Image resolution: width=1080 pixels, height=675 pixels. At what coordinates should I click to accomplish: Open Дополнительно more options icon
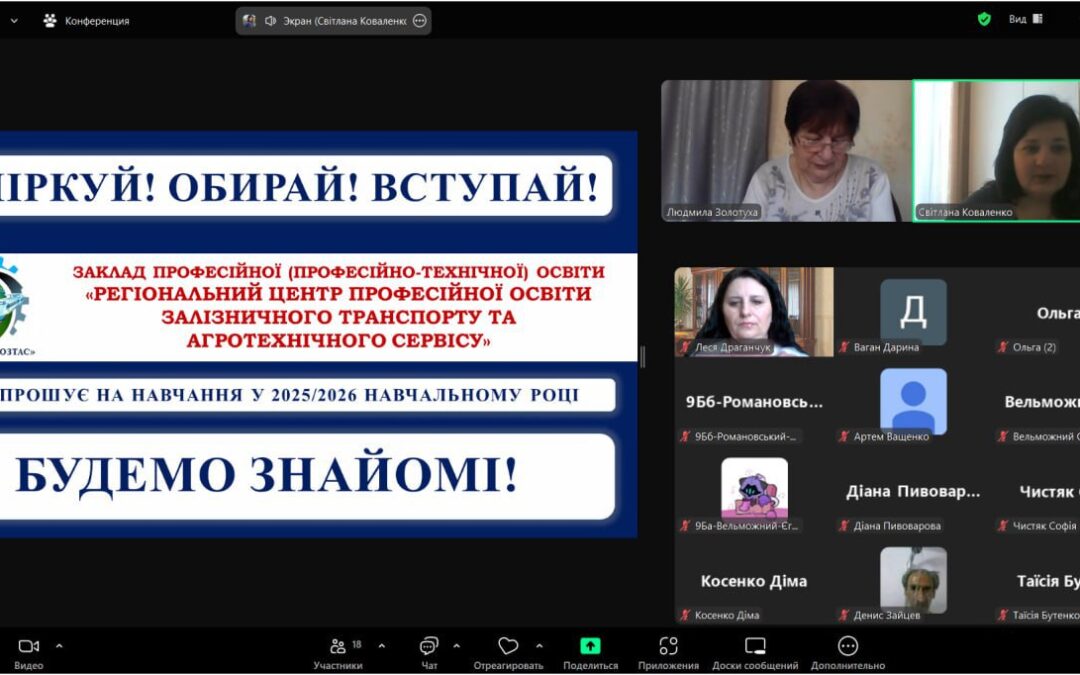(848, 646)
